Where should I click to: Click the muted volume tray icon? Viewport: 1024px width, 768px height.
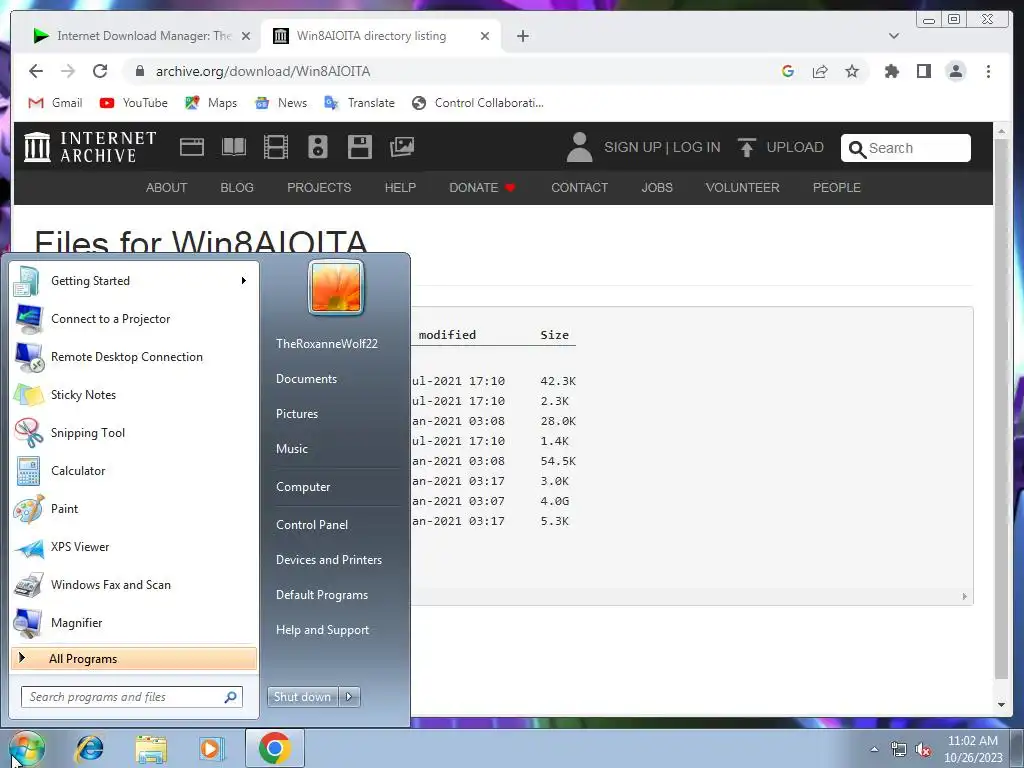click(923, 750)
